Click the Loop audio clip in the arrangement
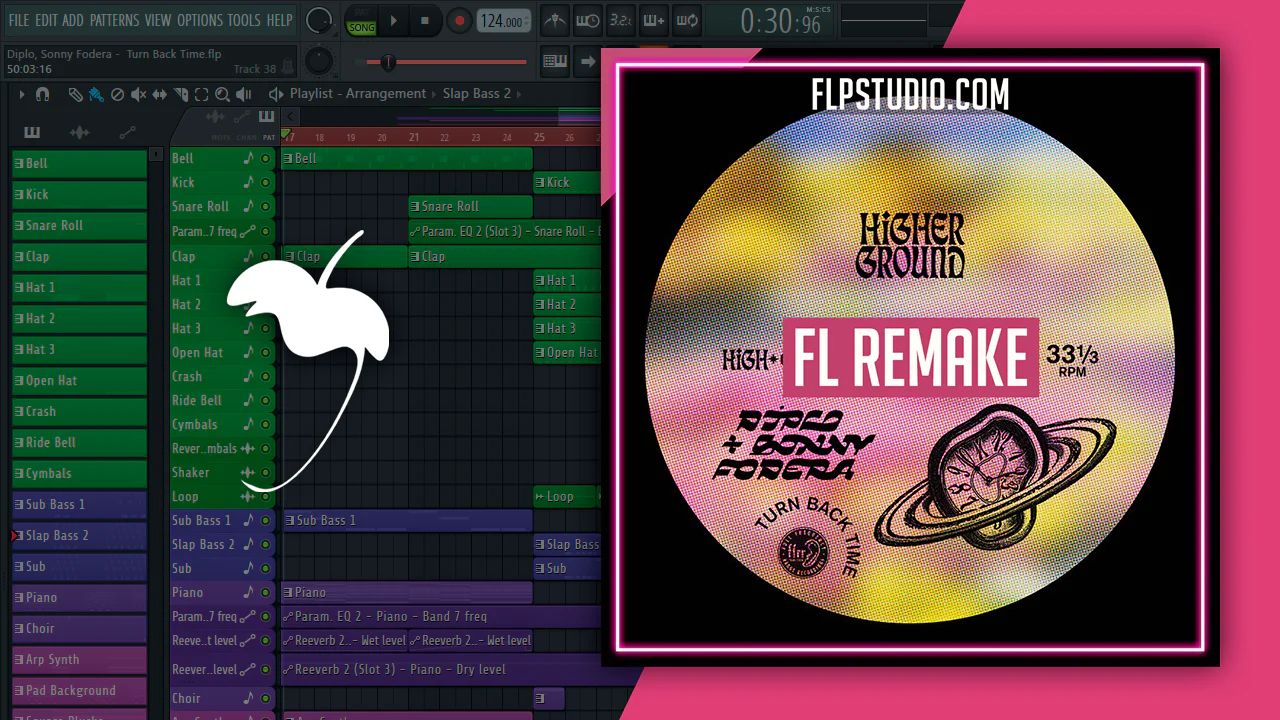 click(x=565, y=497)
